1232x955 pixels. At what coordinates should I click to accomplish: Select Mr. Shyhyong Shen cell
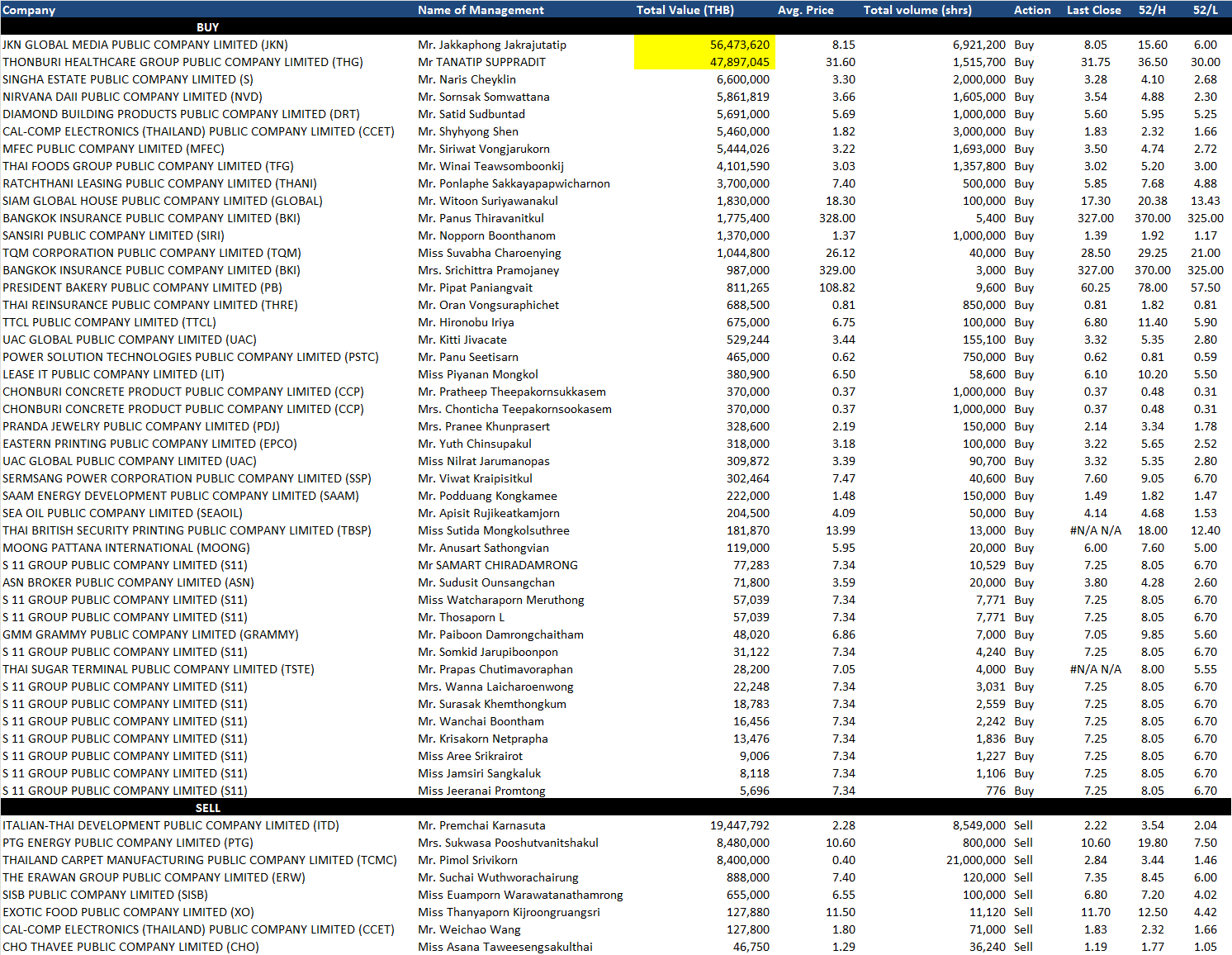[468, 131]
